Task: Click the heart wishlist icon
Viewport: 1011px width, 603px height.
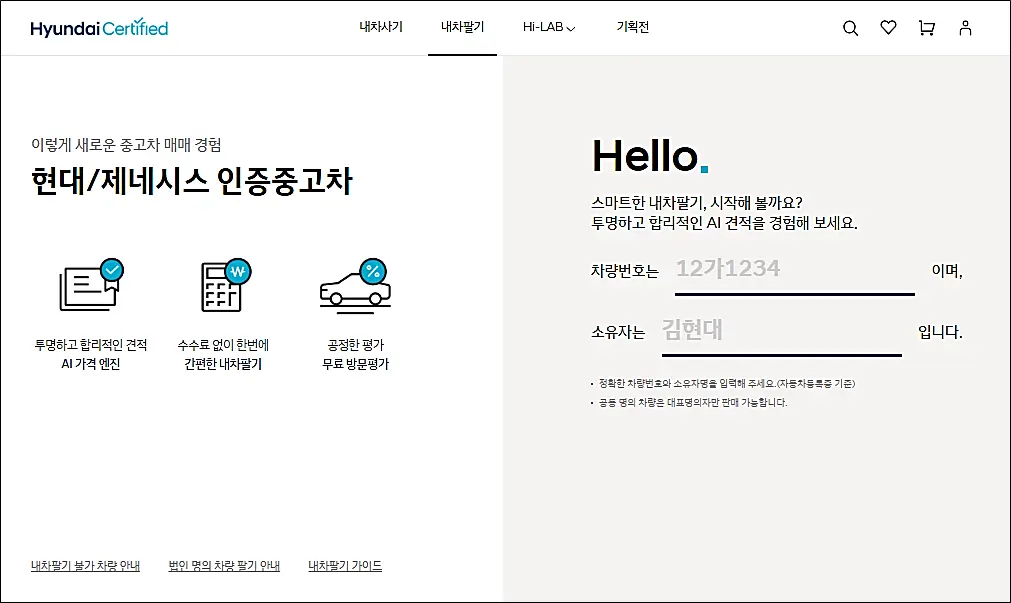Action: (x=887, y=28)
